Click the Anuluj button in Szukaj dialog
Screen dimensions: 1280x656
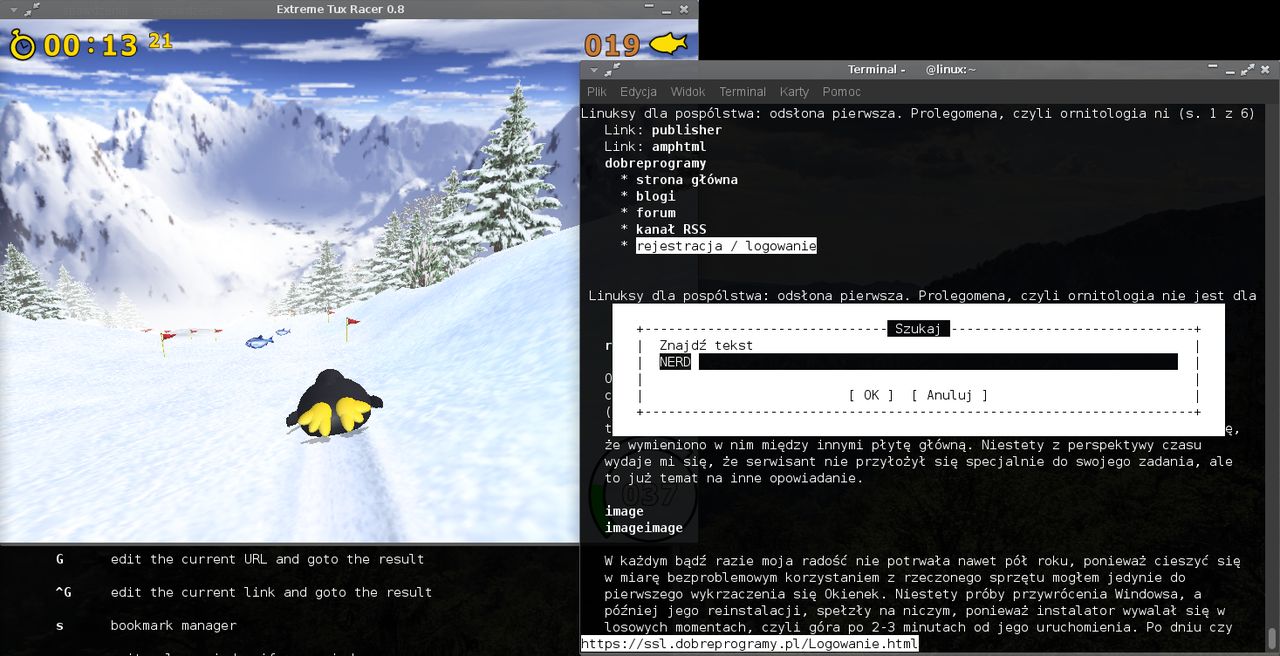(949, 395)
